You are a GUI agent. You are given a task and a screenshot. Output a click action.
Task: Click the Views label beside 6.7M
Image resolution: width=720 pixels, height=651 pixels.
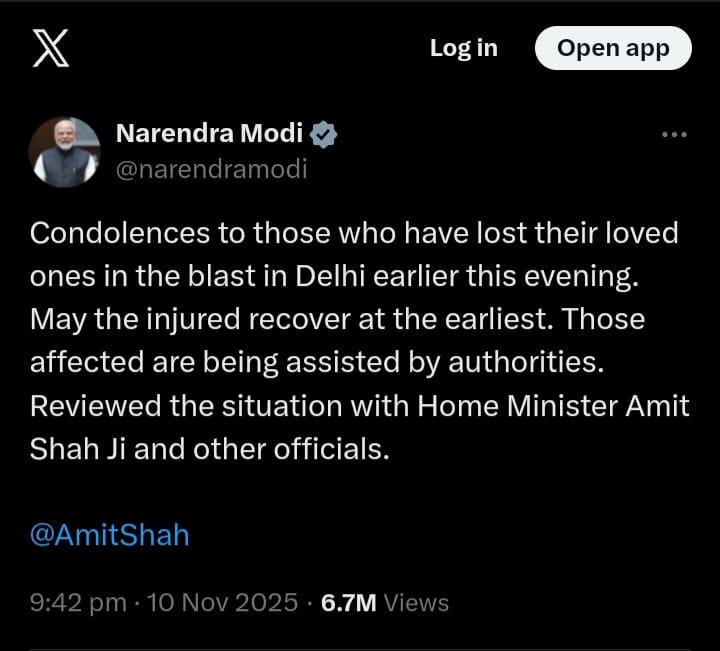(416, 602)
